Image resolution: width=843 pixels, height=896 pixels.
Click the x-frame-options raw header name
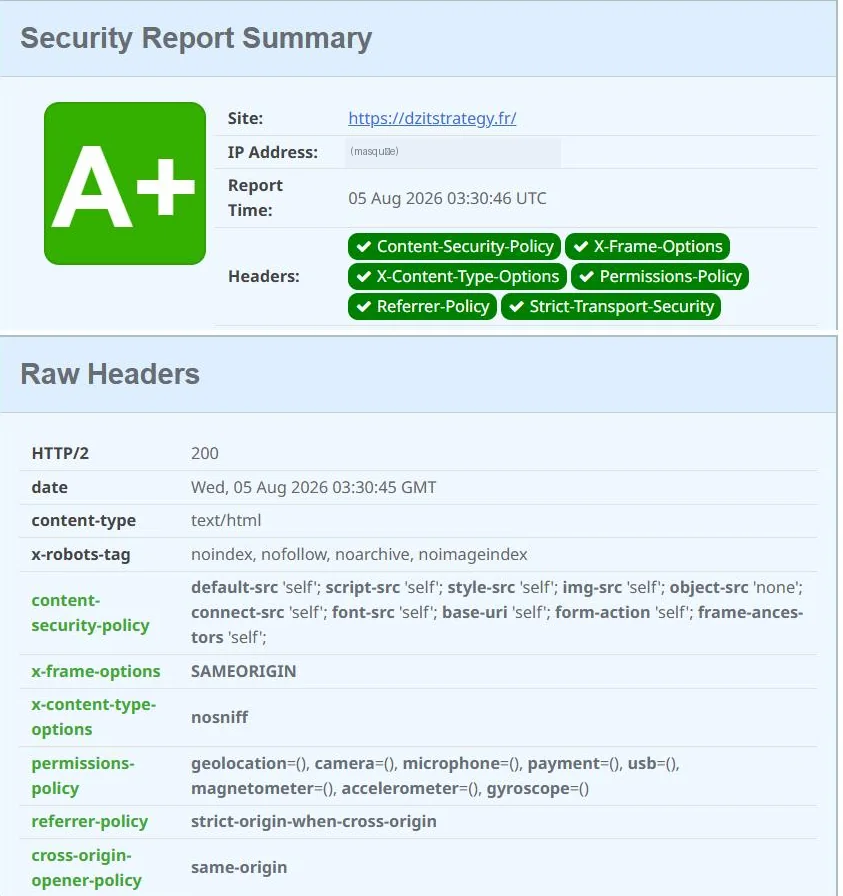(x=96, y=671)
